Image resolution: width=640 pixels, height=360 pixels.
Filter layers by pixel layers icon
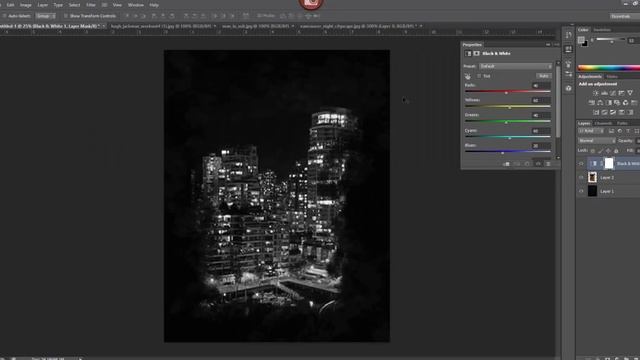(611, 131)
